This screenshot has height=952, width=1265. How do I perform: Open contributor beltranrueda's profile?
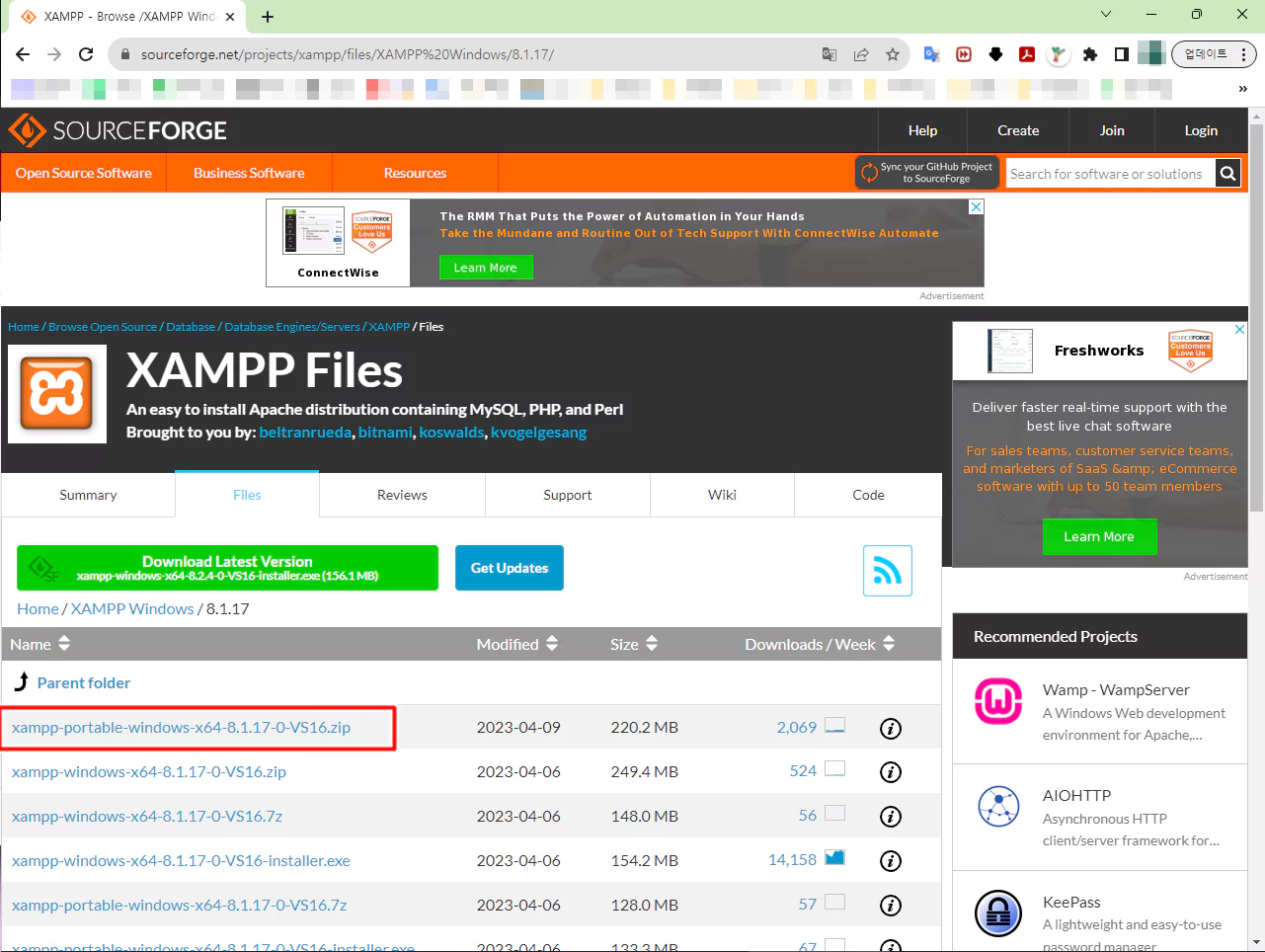coord(305,433)
